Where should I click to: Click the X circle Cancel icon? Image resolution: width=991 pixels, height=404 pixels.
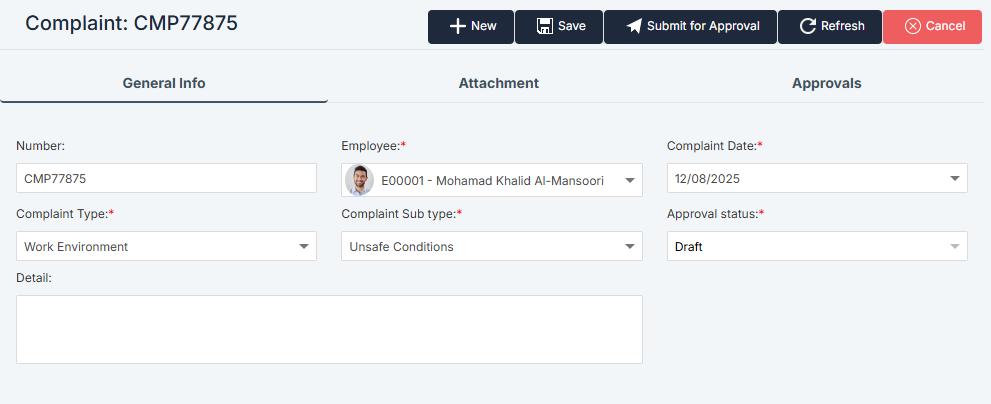pyautogui.click(x=912, y=26)
